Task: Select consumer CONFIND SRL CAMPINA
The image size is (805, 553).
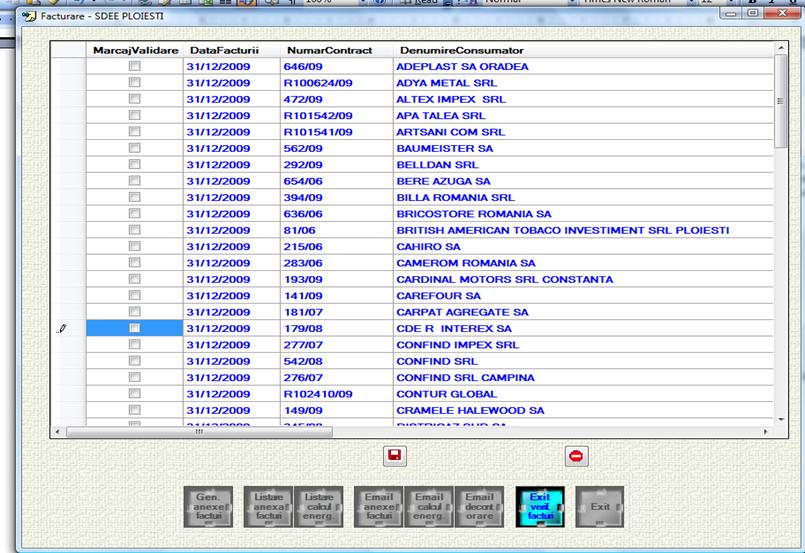Action: click(x=465, y=377)
